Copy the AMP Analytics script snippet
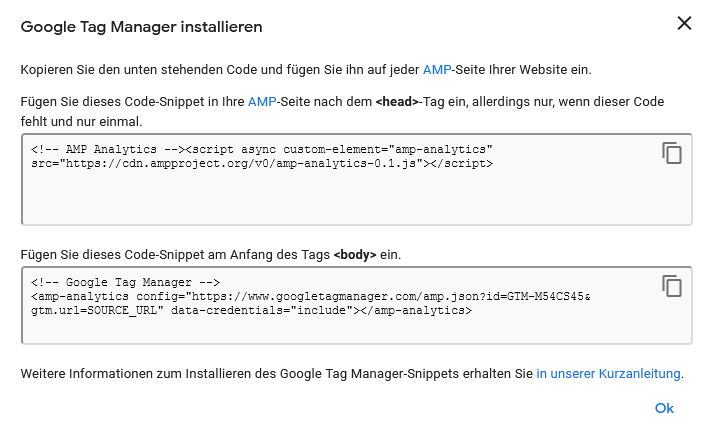 click(672, 153)
